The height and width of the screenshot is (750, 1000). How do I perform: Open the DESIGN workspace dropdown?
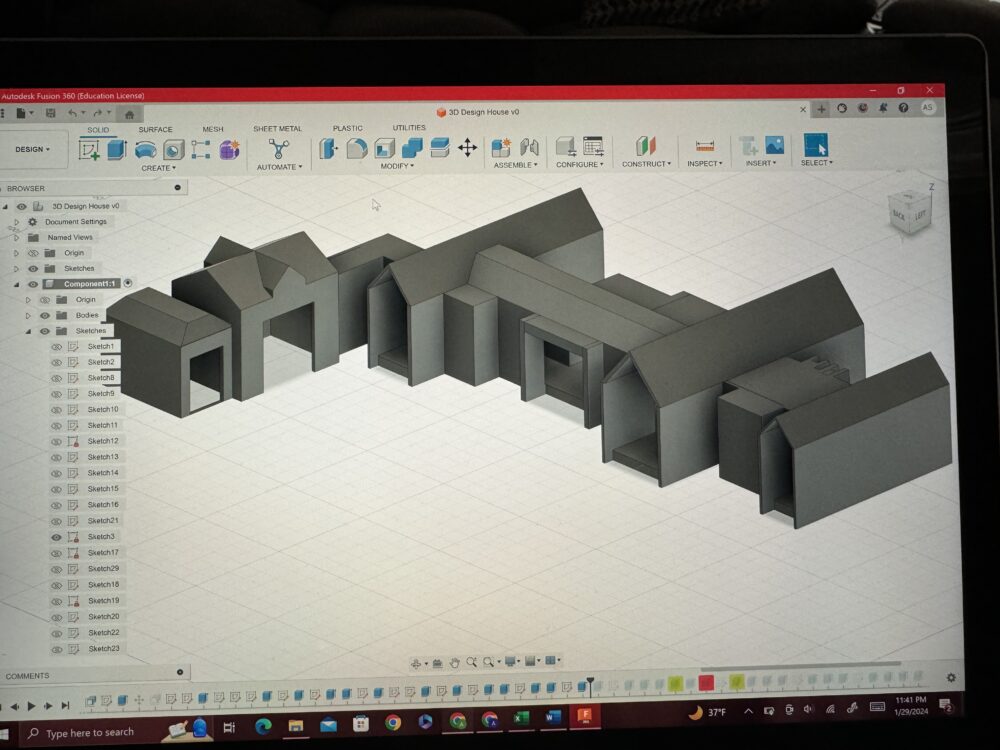tap(32, 150)
